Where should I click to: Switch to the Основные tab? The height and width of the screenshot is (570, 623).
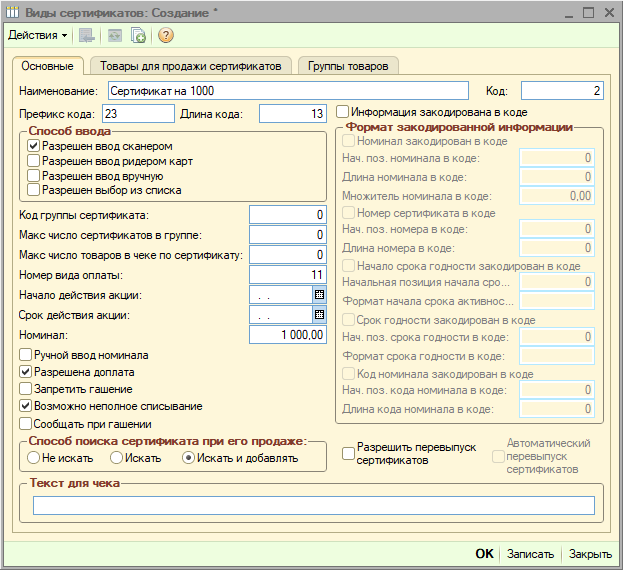pyautogui.click(x=47, y=66)
